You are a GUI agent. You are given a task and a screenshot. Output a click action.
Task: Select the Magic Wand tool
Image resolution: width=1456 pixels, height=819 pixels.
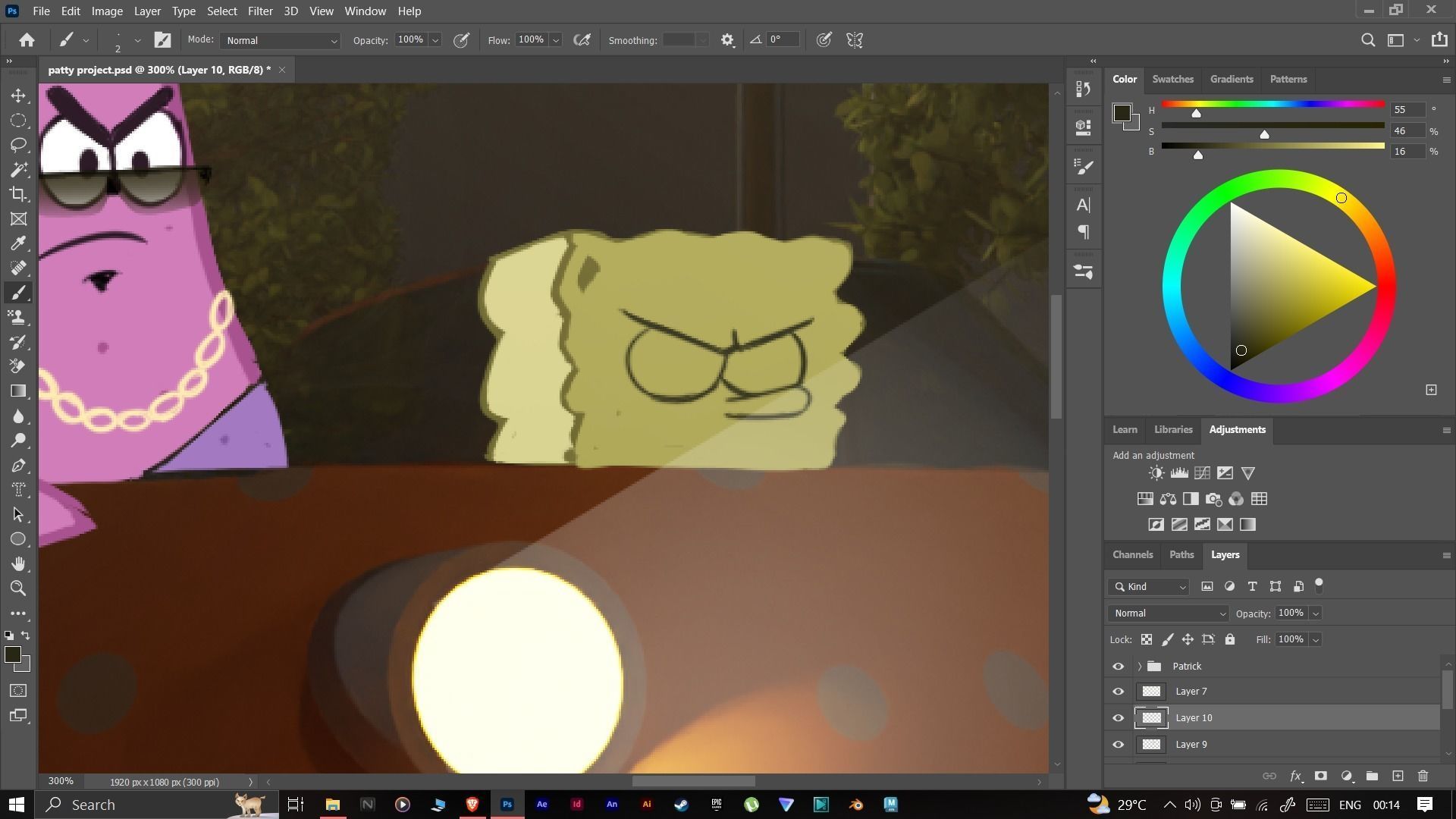19,170
